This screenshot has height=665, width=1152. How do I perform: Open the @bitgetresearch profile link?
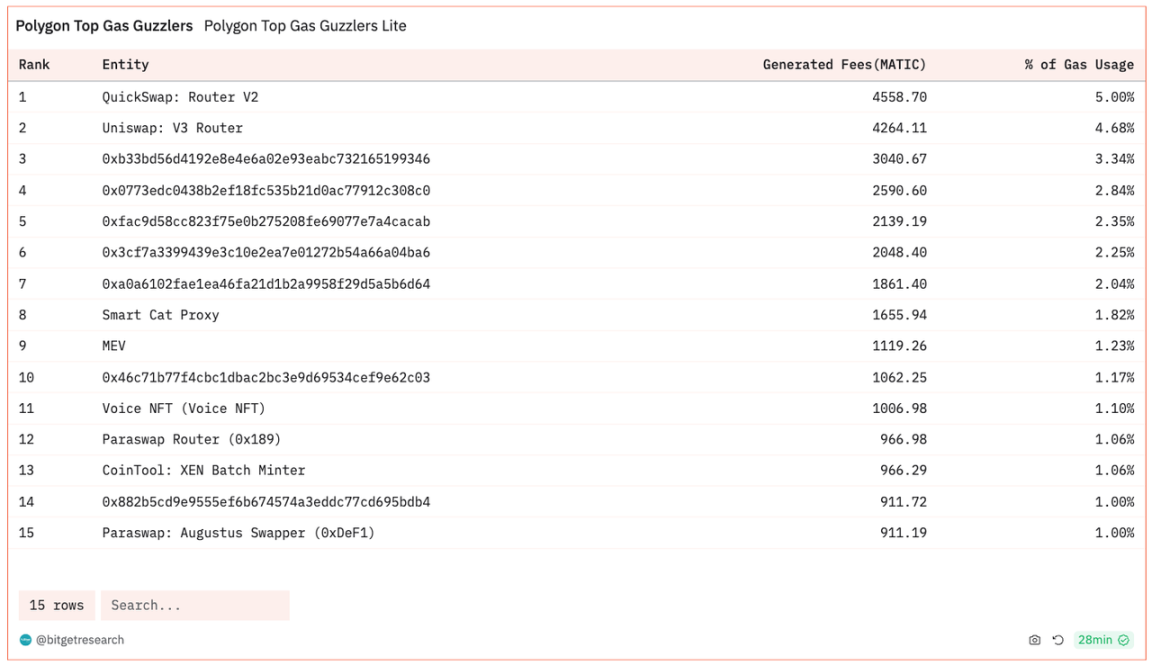tap(80, 640)
